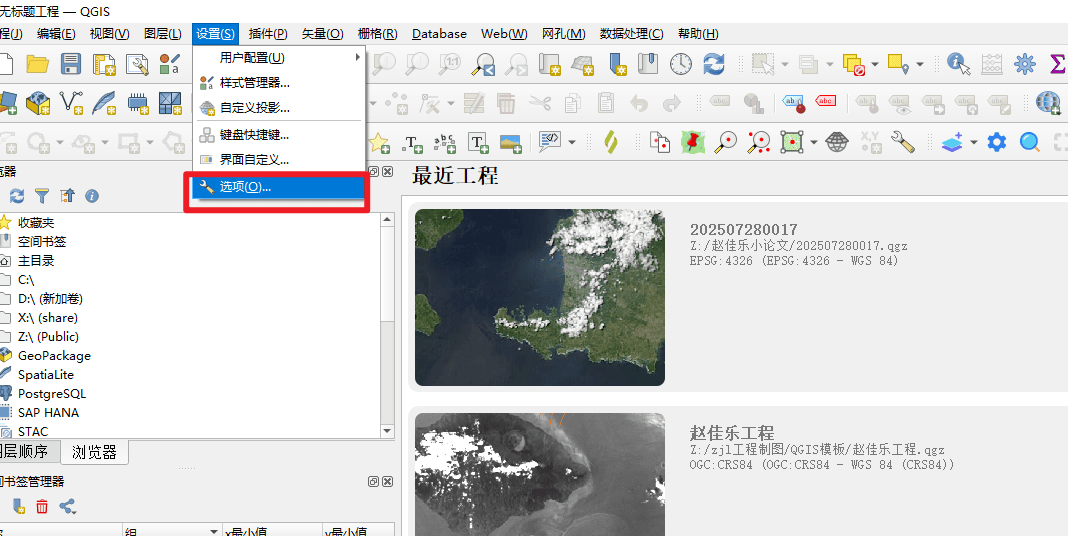The width and height of the screenshot is (1068, 536).
Task: Refresh the Browser panel
Action: (17, 196)
